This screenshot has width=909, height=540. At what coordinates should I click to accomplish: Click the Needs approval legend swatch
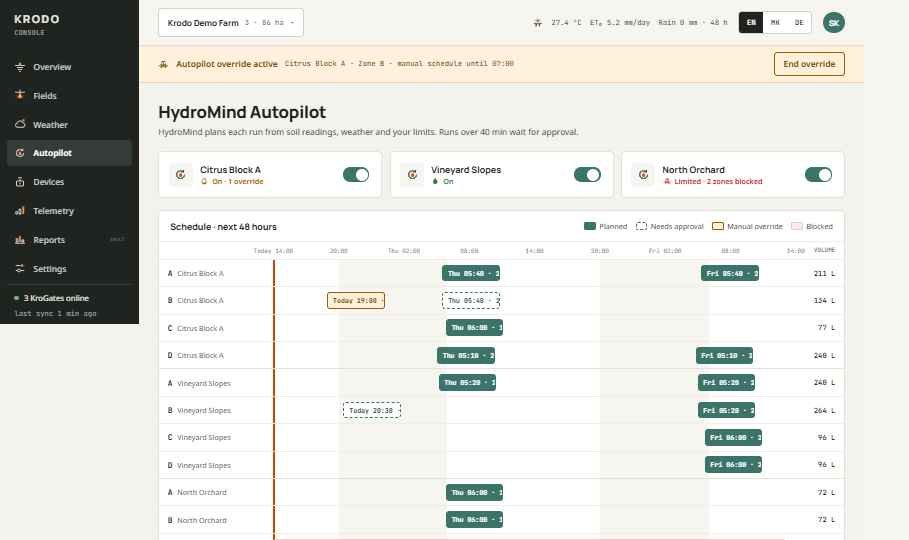pos(641,226)
